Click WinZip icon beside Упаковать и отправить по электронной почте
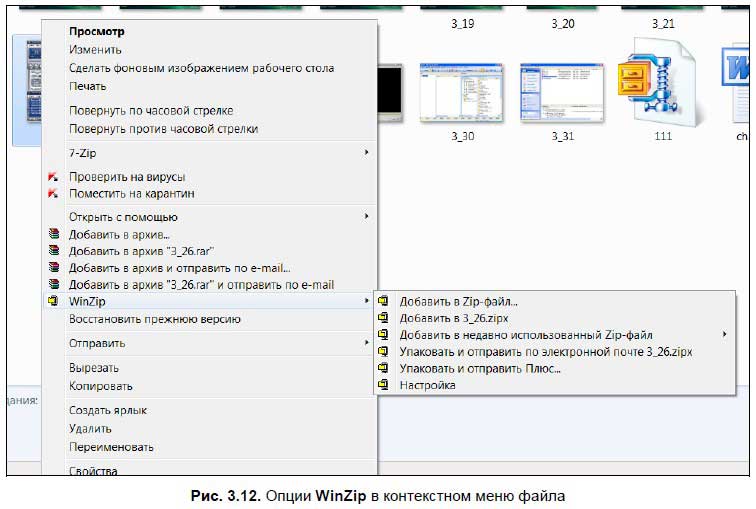This screenshot has width=756, height=509. 383,351
